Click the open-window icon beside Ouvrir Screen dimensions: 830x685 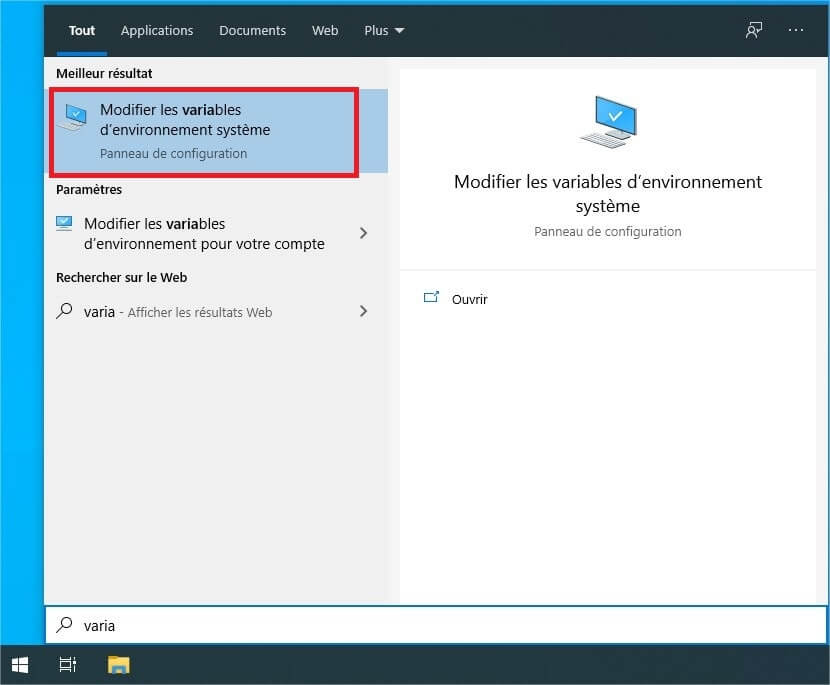click(x=431, y=298)
